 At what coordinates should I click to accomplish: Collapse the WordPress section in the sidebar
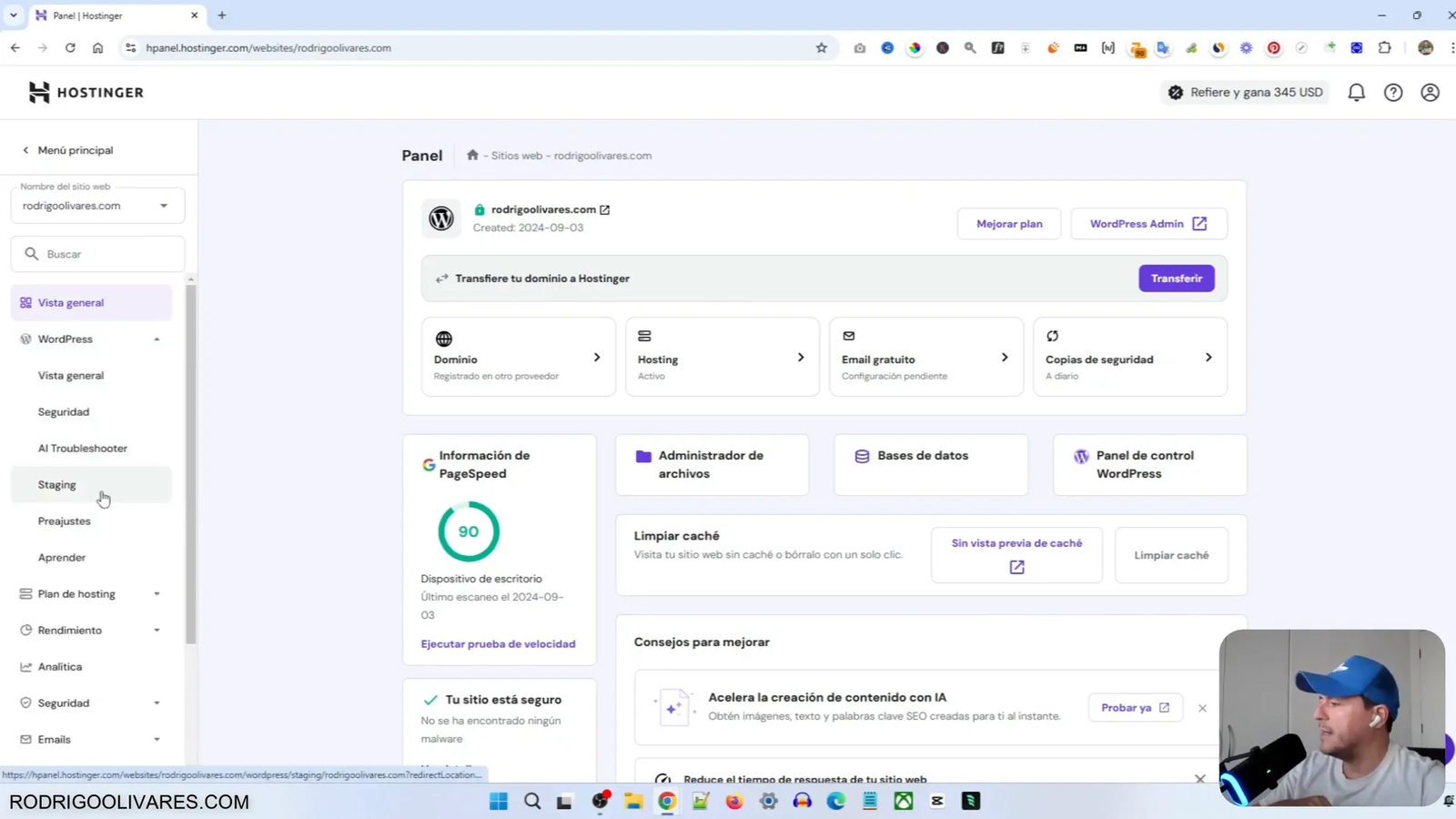click(157, 339)
